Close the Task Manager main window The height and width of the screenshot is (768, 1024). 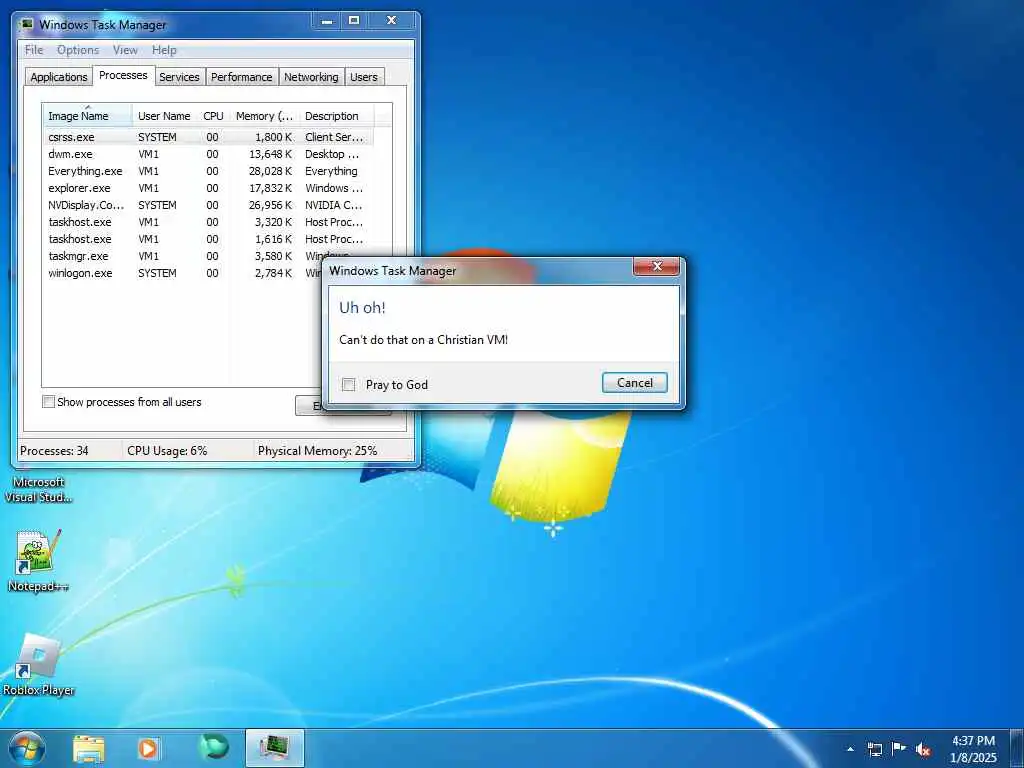(391, 21)
